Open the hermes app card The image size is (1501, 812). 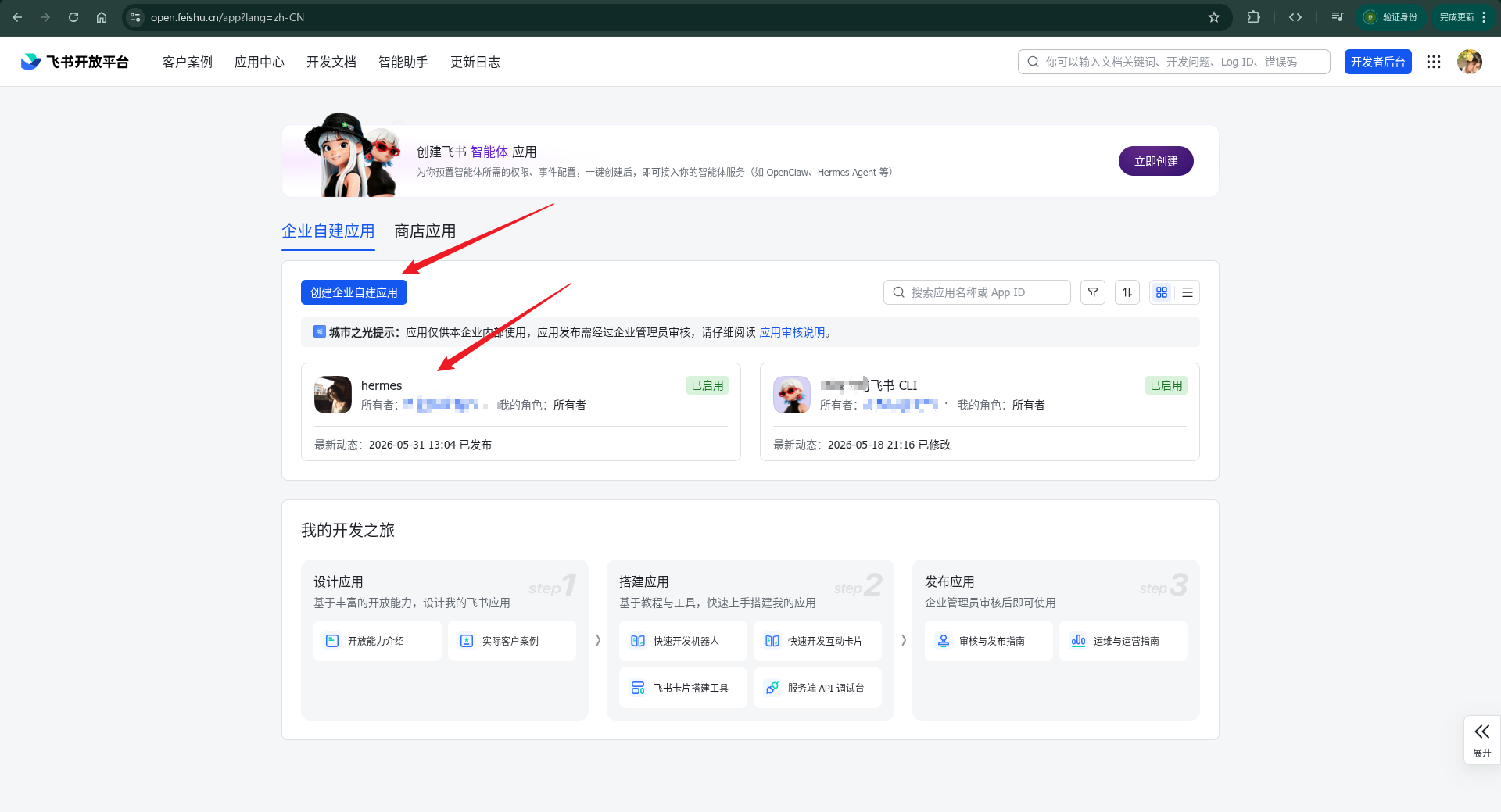point(521,412)
